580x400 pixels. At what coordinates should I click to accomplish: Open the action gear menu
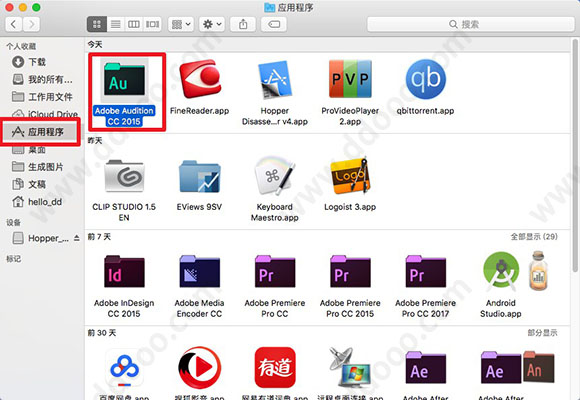(212, 24)
